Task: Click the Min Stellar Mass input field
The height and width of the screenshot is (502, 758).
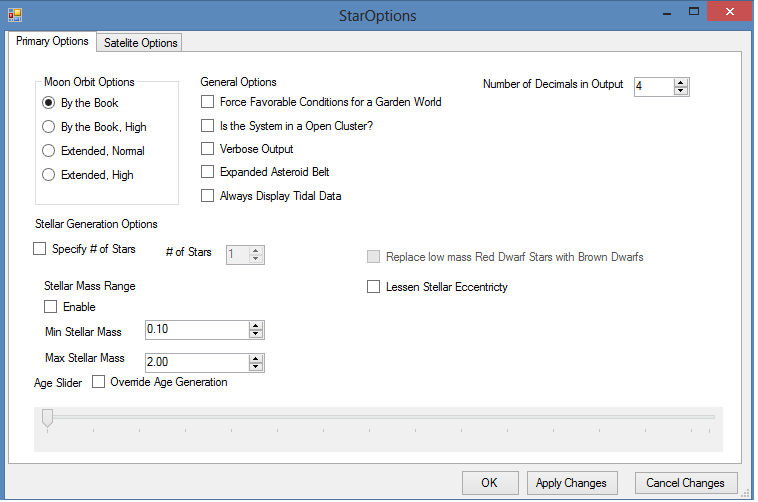Action: coord(196,330)
